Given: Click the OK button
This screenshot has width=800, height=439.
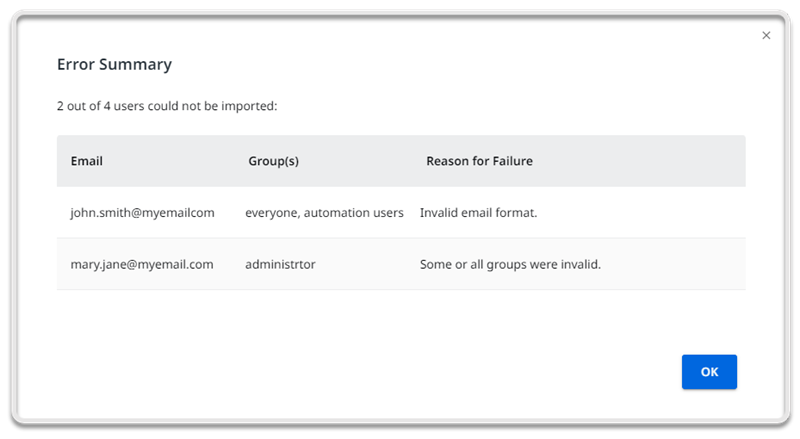Looking at the screenshot, I should click(x=709, y=372).
